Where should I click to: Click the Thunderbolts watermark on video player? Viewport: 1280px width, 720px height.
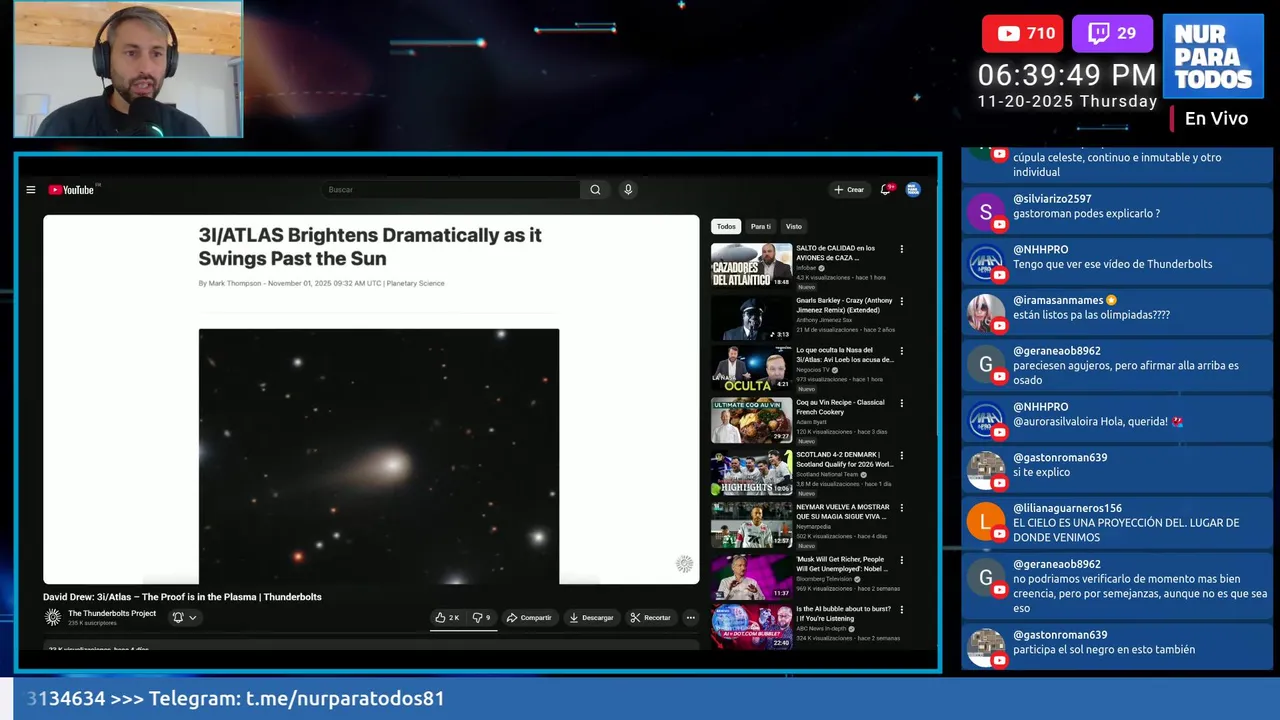click(685, 564)
